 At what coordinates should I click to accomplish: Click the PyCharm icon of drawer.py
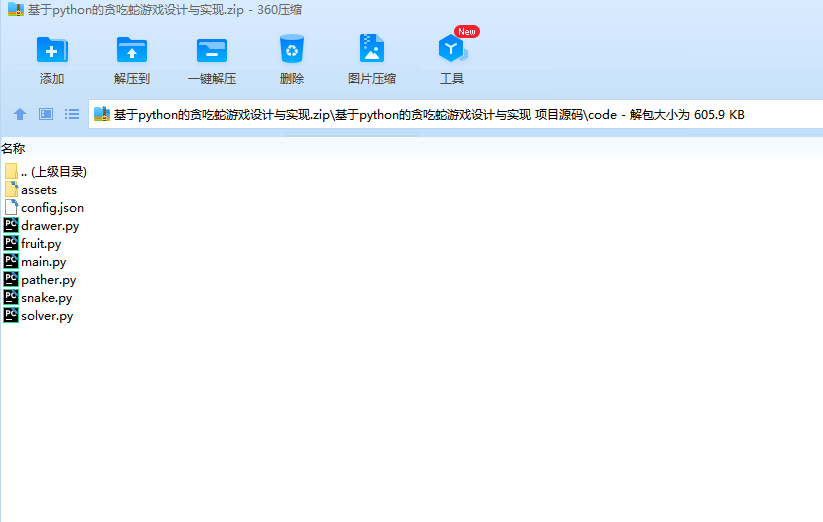[11, 225]
